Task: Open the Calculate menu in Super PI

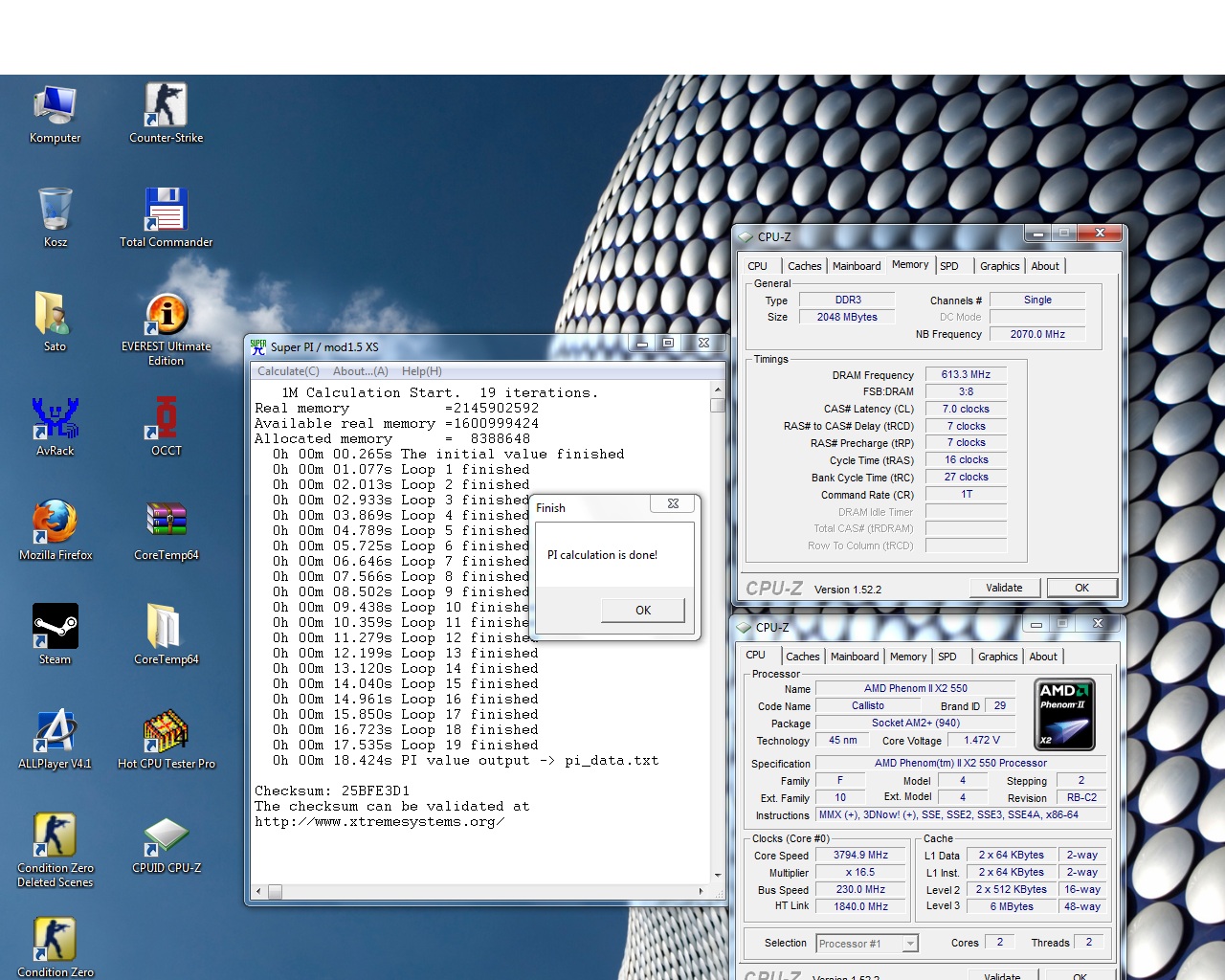Action: 288,371
